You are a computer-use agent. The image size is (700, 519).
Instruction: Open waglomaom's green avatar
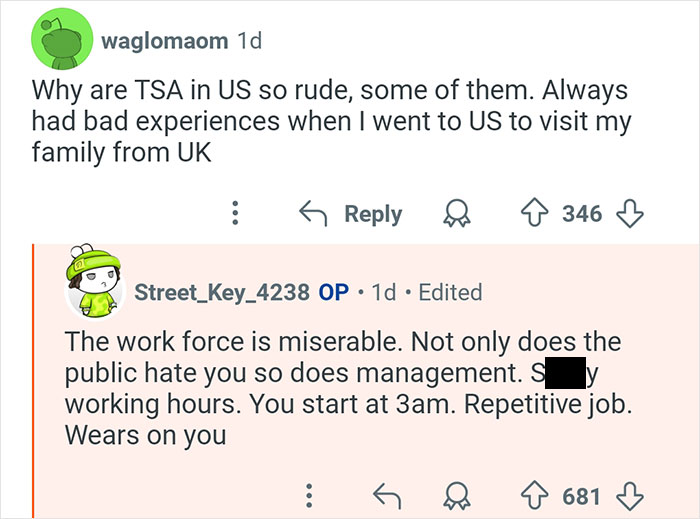point(61,40)
